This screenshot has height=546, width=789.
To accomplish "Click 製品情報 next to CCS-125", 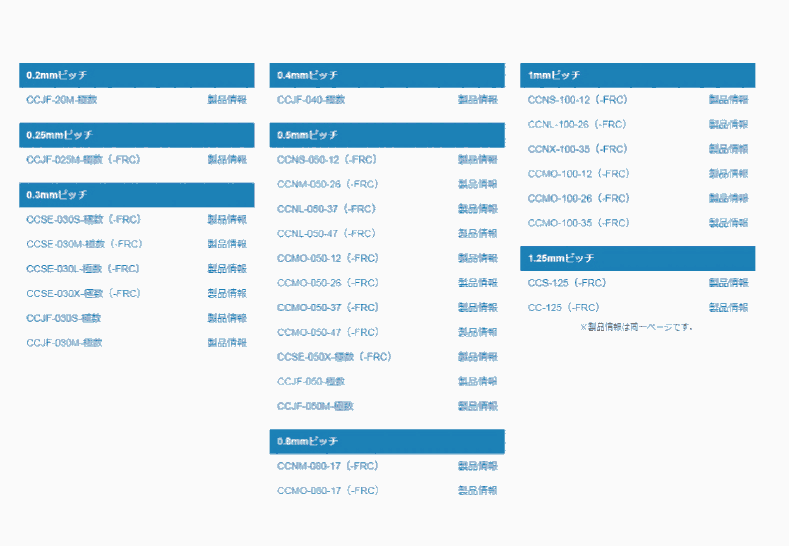I will (729, 283).
